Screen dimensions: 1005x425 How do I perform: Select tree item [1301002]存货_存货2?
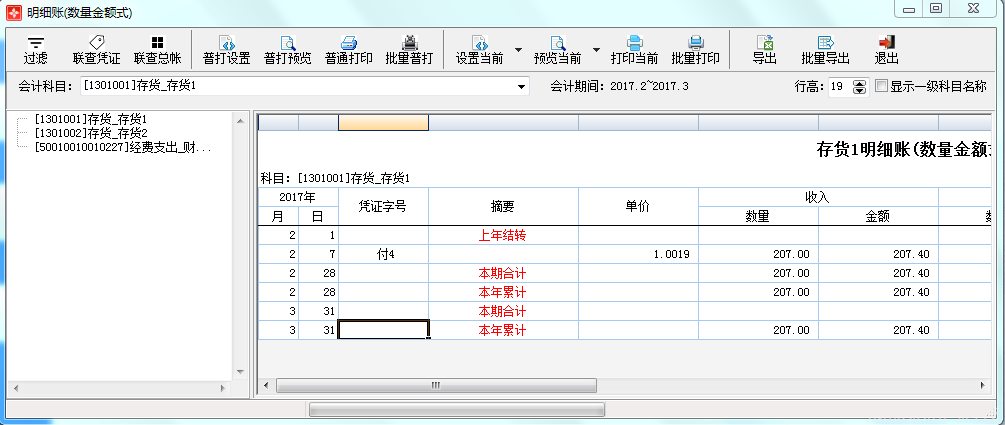coord(91,133)
